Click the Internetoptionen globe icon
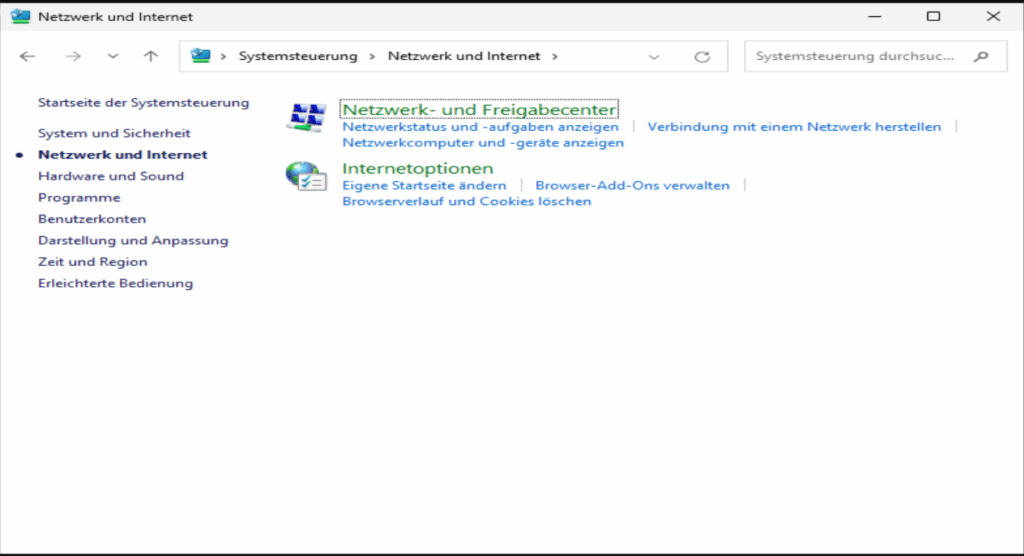 [306, 176]
